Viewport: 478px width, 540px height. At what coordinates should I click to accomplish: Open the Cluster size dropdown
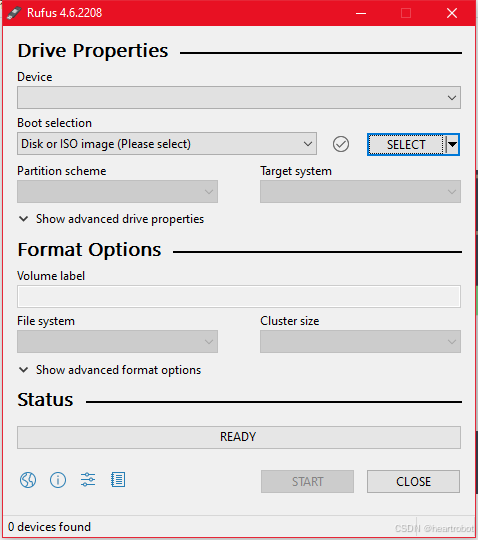tap(360, 341)
